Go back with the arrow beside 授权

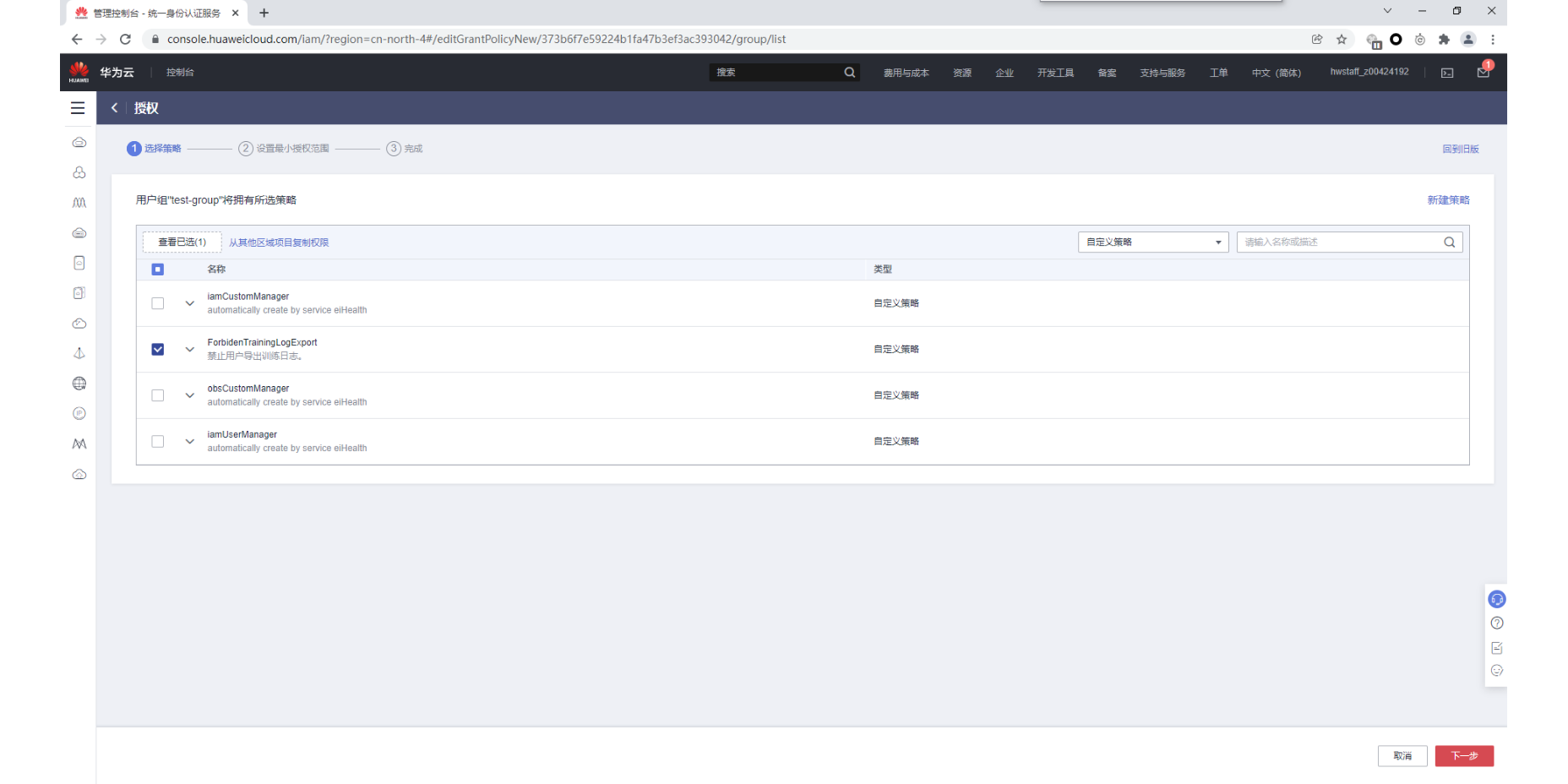(x=114, y=108)
